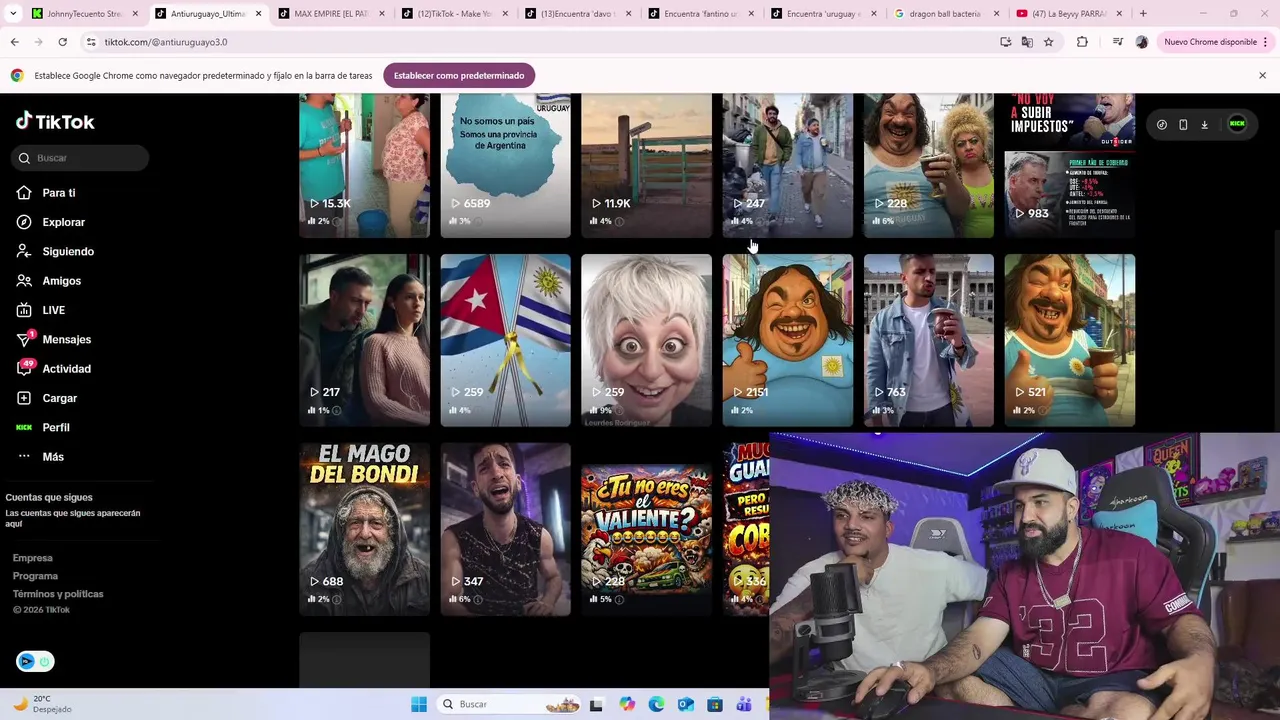This screenshot has height=720, width=1280.
Task: Close the Antiuruguayo tab
Action: (x=259, y=14)
